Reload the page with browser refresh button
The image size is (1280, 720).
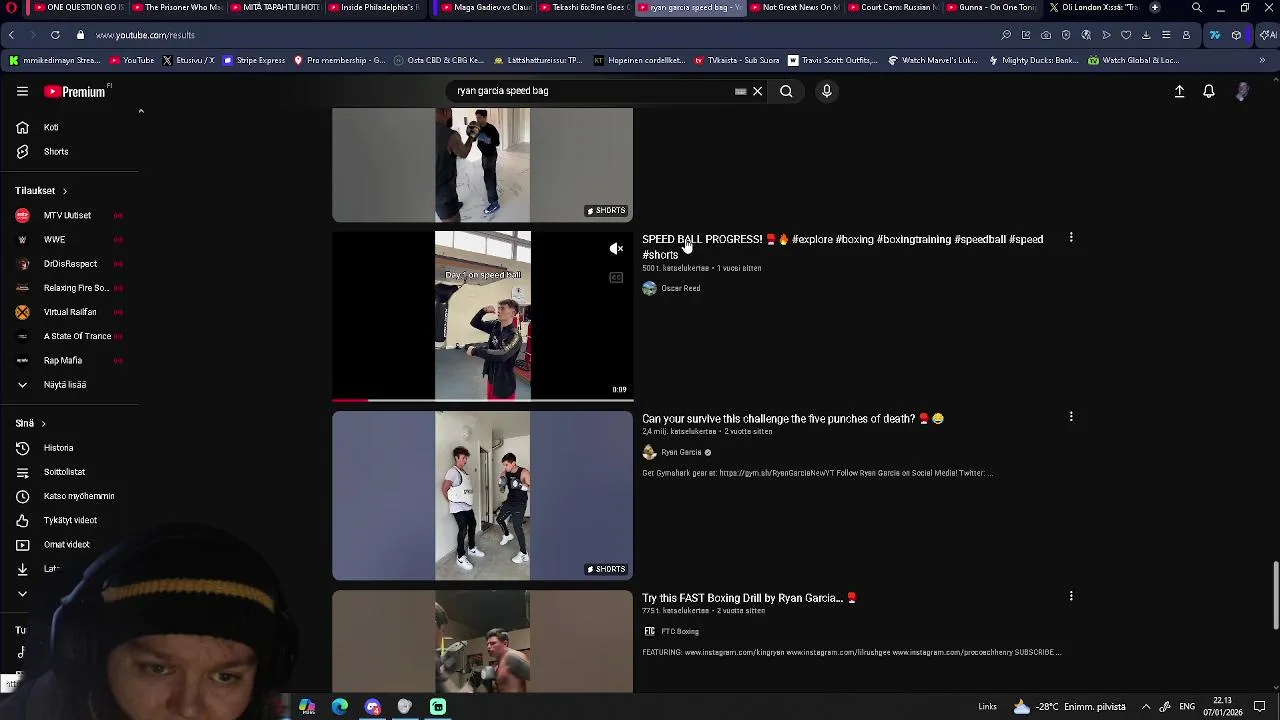click(55, 35)
